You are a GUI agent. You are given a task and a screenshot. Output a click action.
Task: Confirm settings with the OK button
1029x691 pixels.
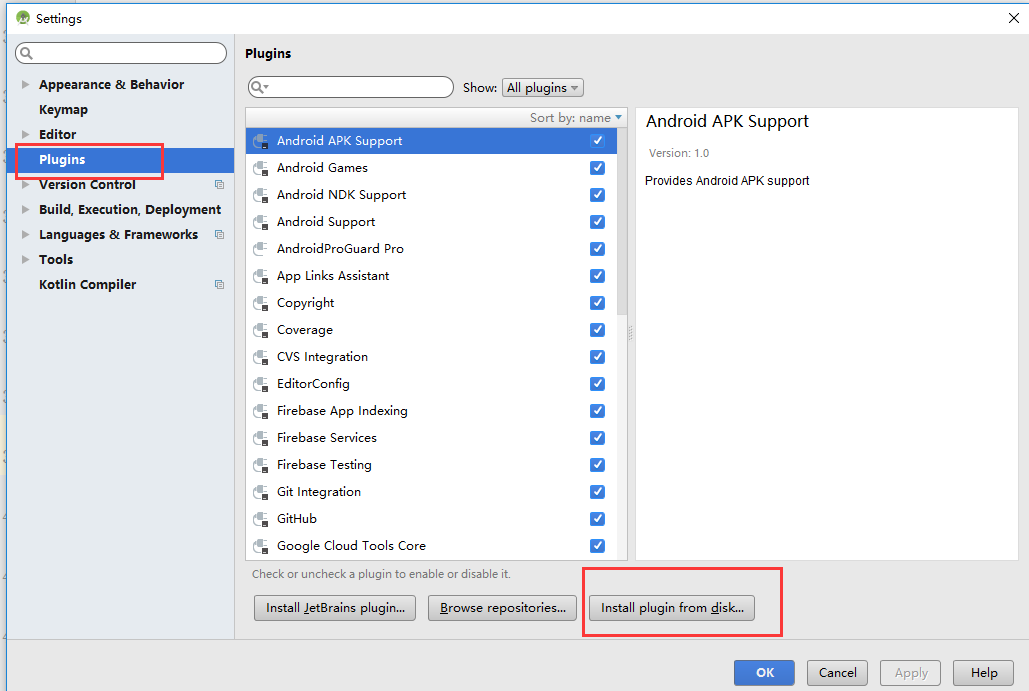[x=765, y=673]
